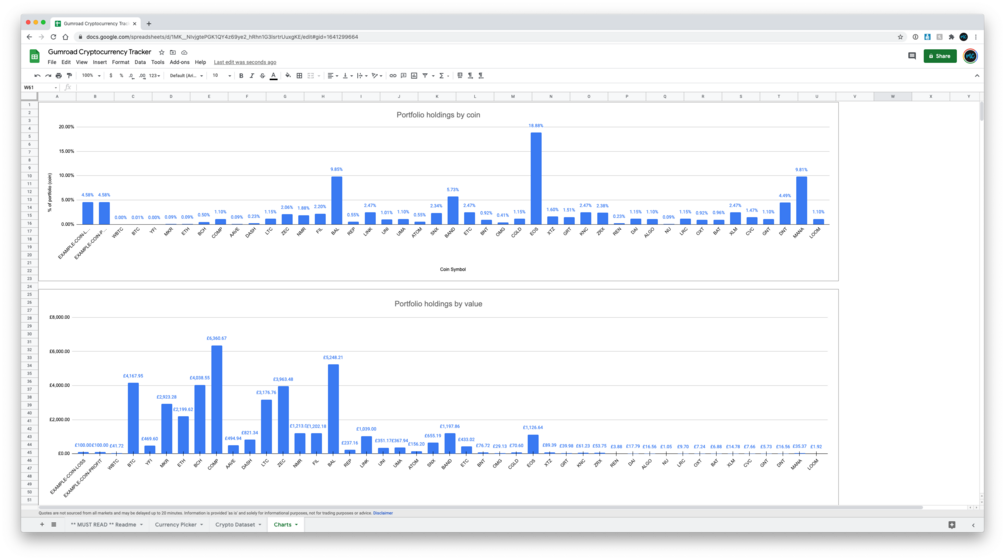Hide the toolbar menus with collapse arrow

click(x=977, y=76)
